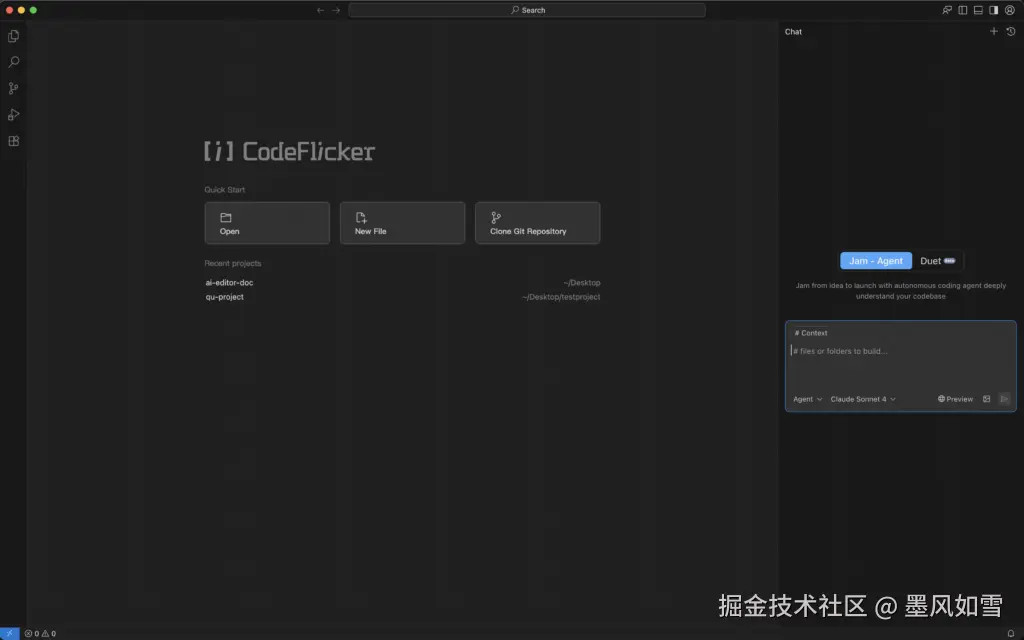Open the remote window indicator in status bar
Screen dimensions: 1024x640
[x=10, y=633]
